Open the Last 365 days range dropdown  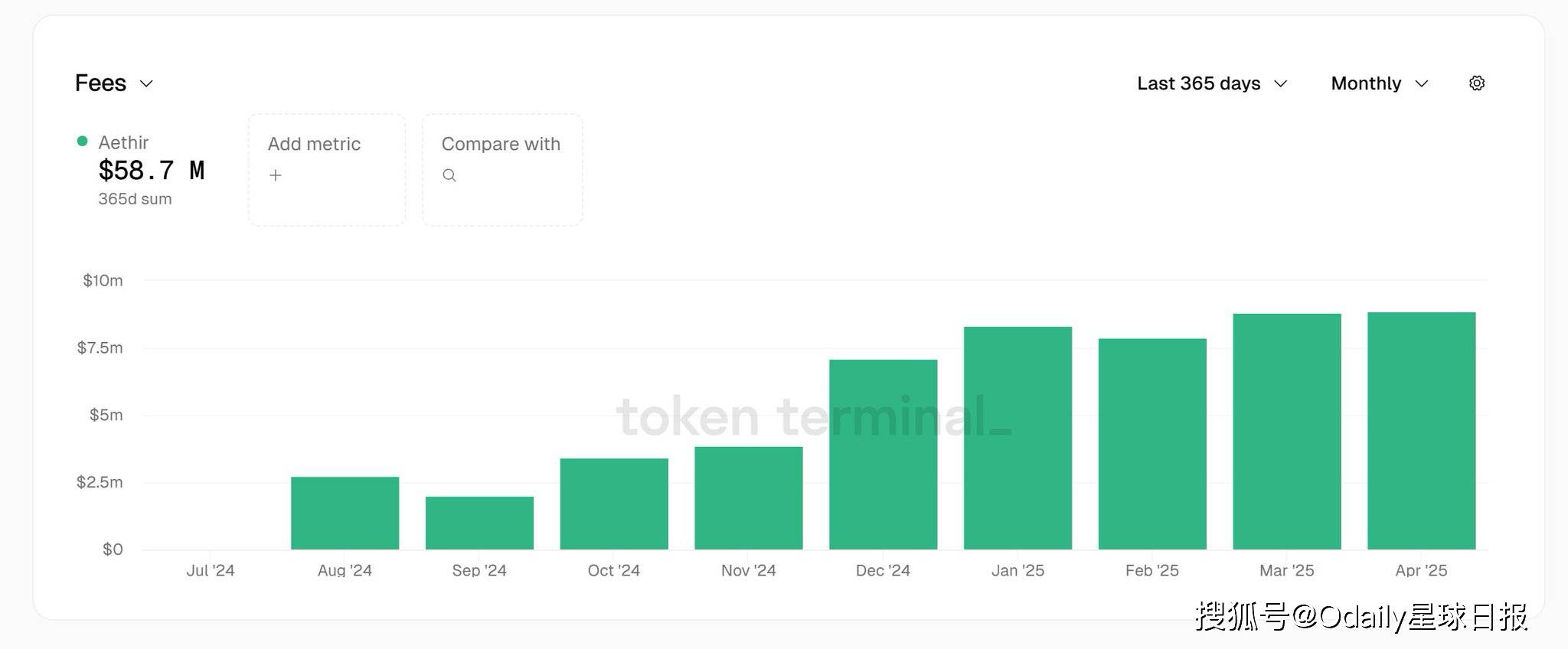tap(1212, 83)
